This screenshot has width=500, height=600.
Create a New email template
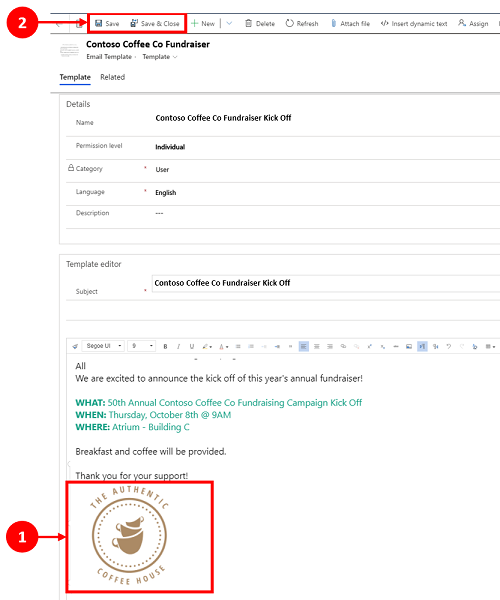203,24
